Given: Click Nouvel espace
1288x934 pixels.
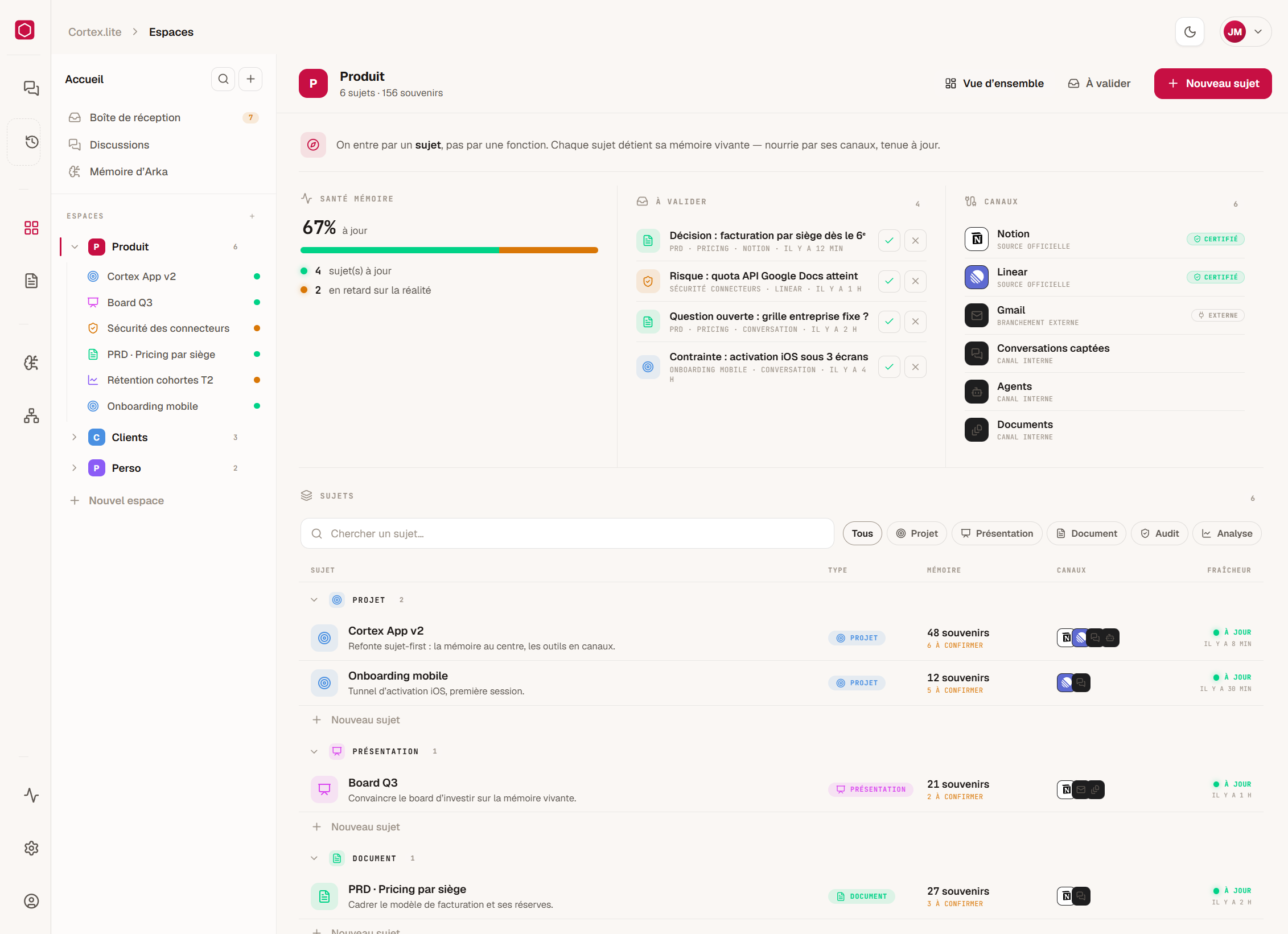Looking at the screenshot, I should click(117, 500).
